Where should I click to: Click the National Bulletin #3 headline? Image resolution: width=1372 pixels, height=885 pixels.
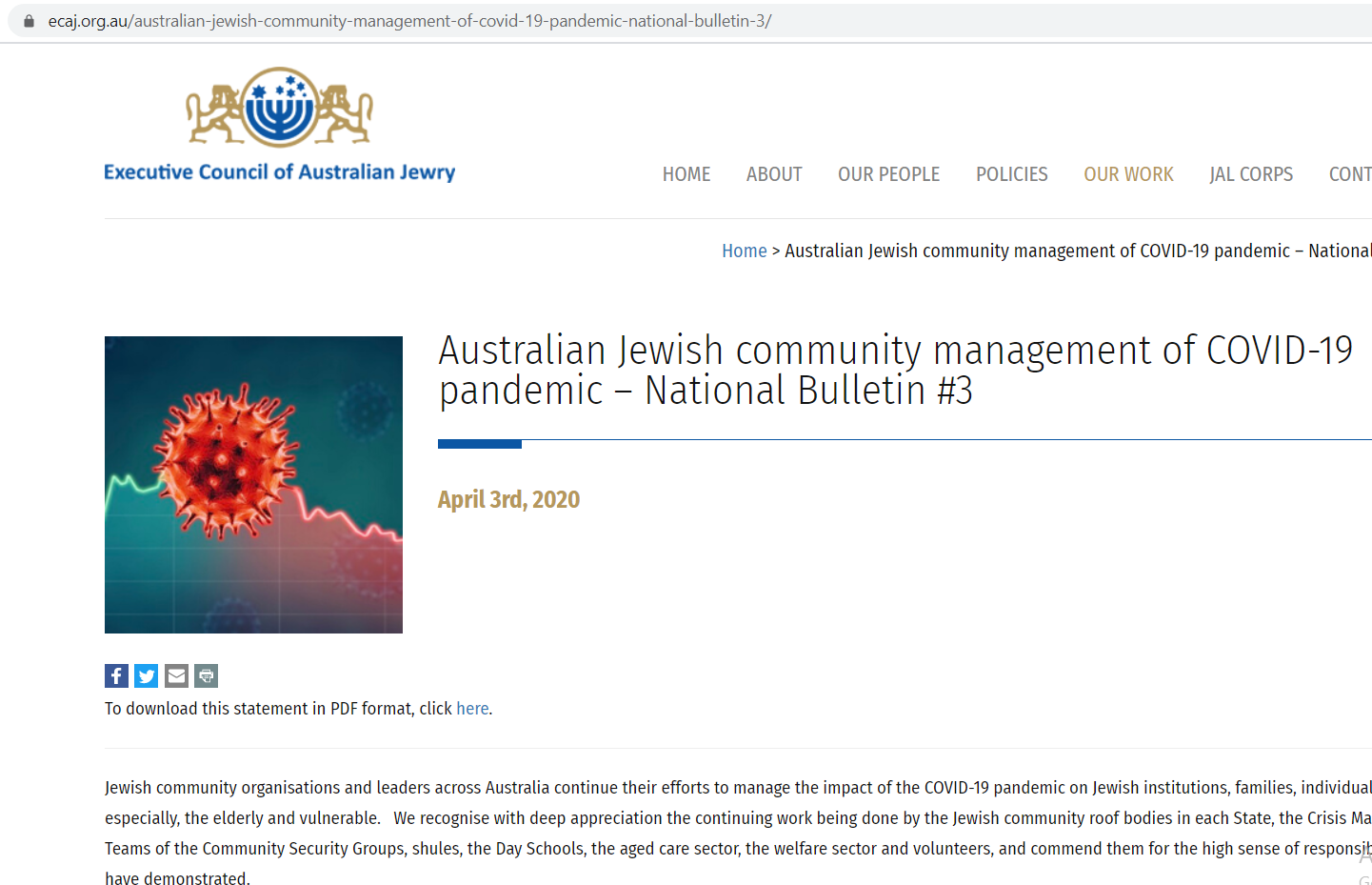pos(895,371)
